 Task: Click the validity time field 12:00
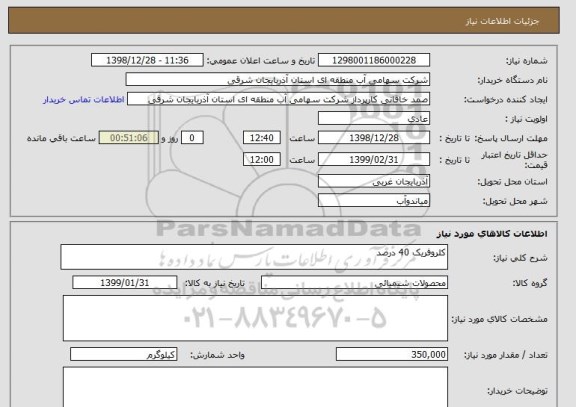262,159
